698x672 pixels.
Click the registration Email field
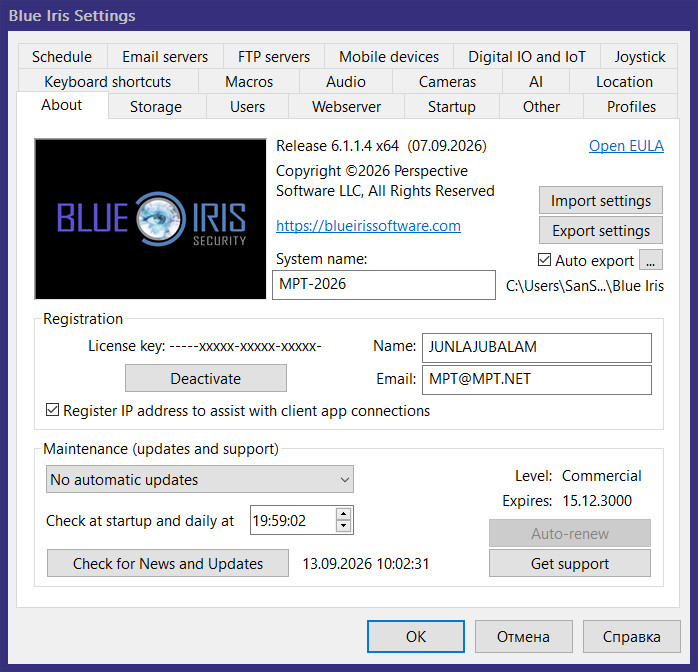click(x=537, y=380)
